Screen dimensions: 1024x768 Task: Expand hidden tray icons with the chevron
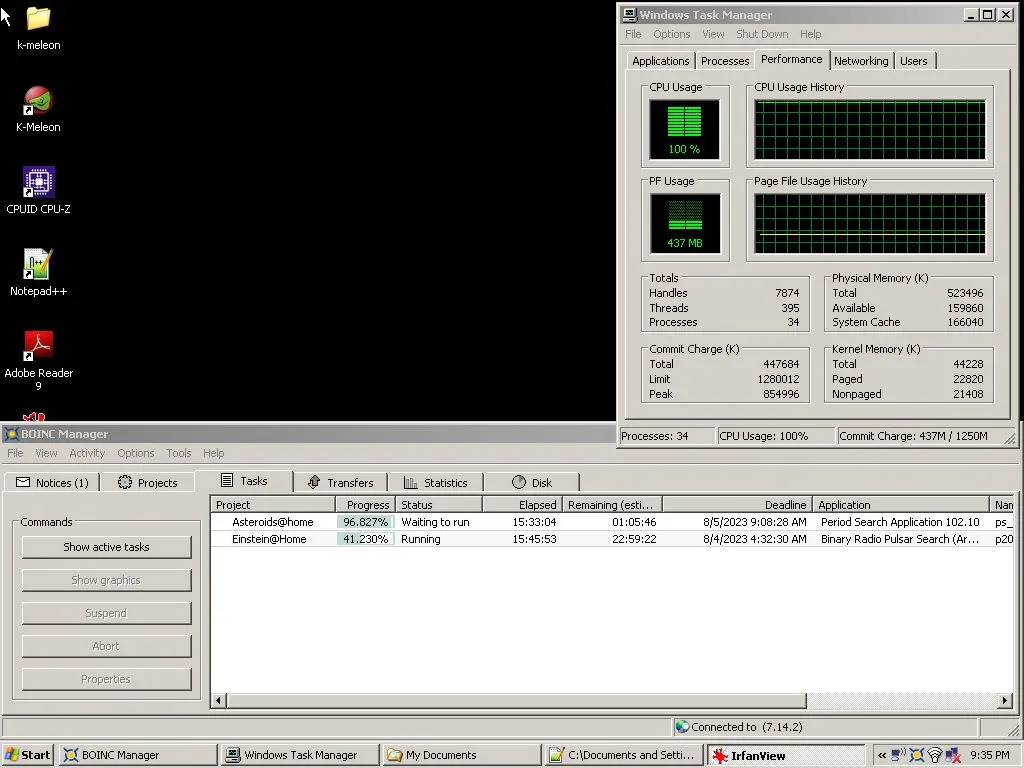[x=882, y=756]
